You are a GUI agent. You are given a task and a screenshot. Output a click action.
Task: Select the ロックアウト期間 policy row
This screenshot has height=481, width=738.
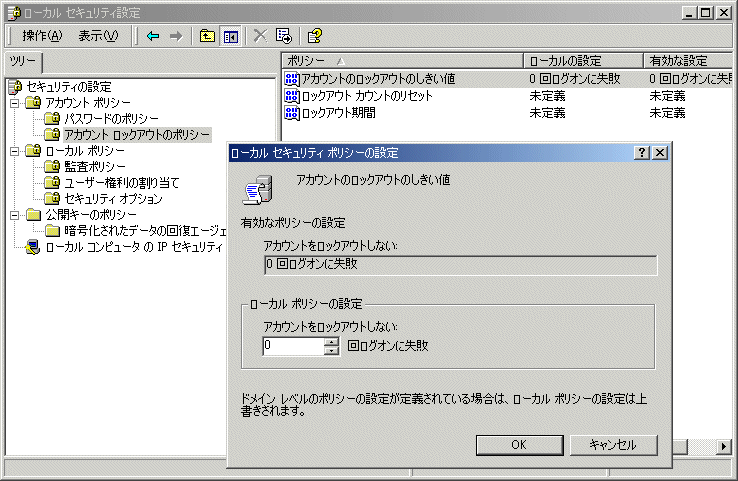point(507,113)
